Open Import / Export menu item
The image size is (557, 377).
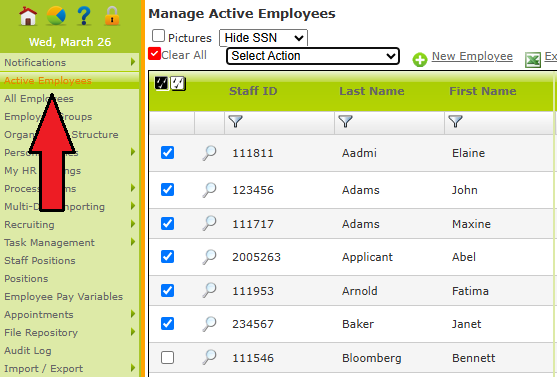tap(44, 368)
